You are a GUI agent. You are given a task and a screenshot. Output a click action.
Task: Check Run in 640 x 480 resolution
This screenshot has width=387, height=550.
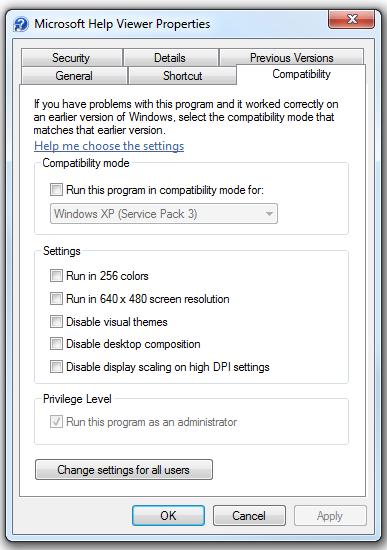56,299
